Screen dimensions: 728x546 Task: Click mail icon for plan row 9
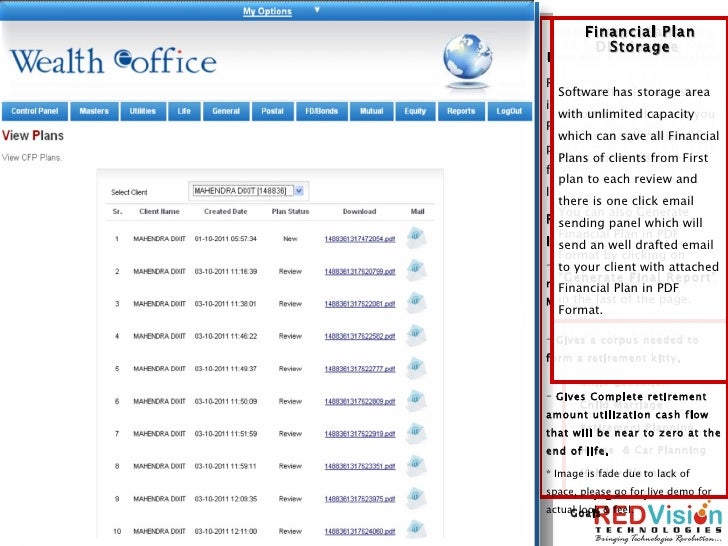point(416,498)
